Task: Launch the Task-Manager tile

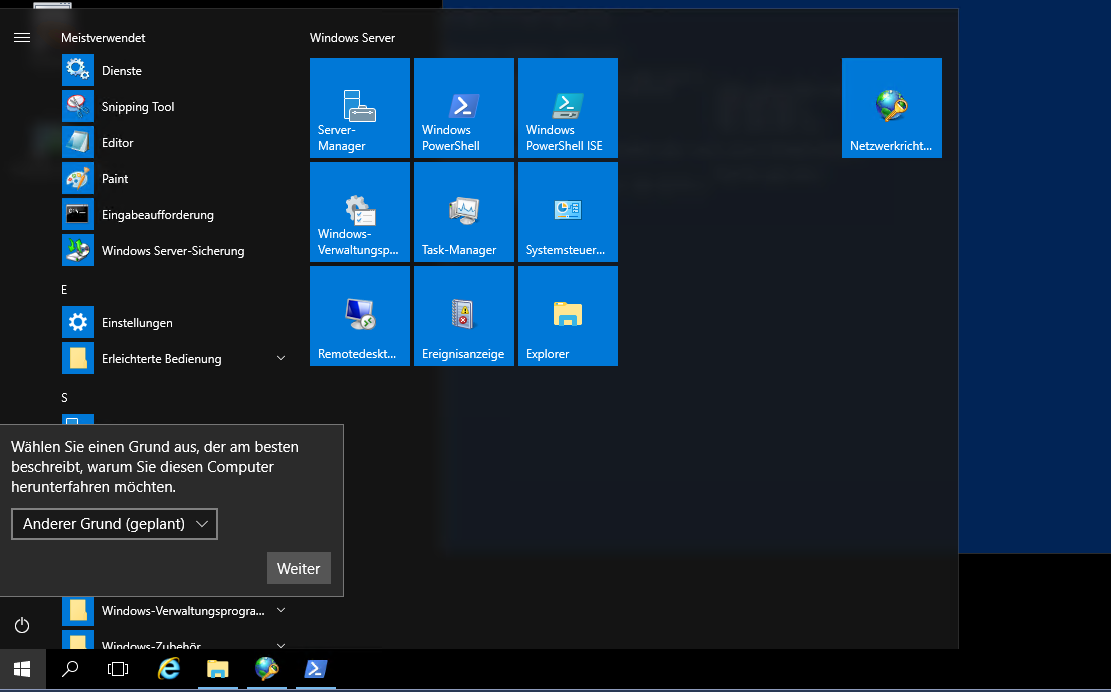Action: pyautogui.click(x=463, y=212)
